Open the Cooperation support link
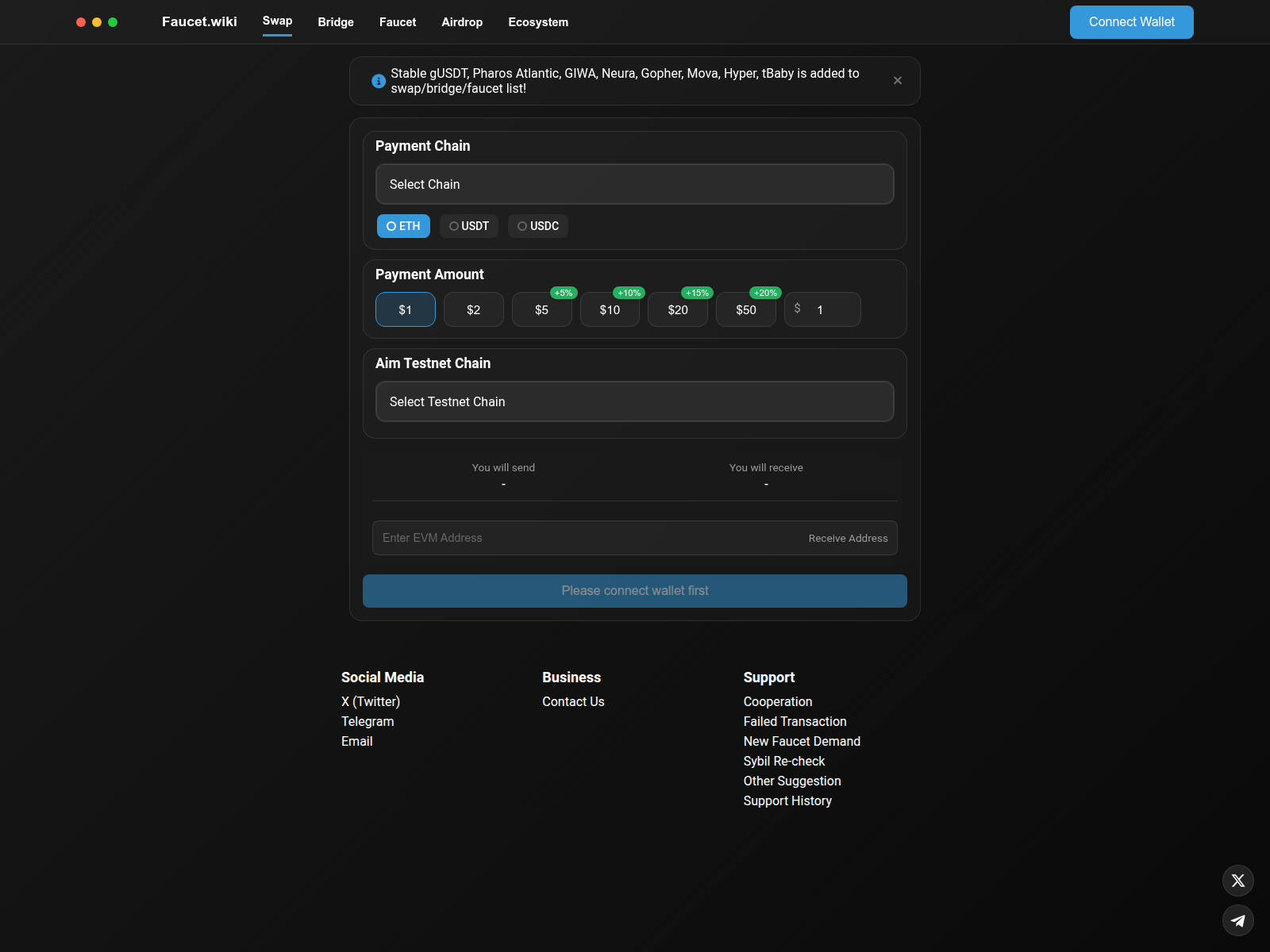Screen dimensions: 1270x952 [778, 702]
